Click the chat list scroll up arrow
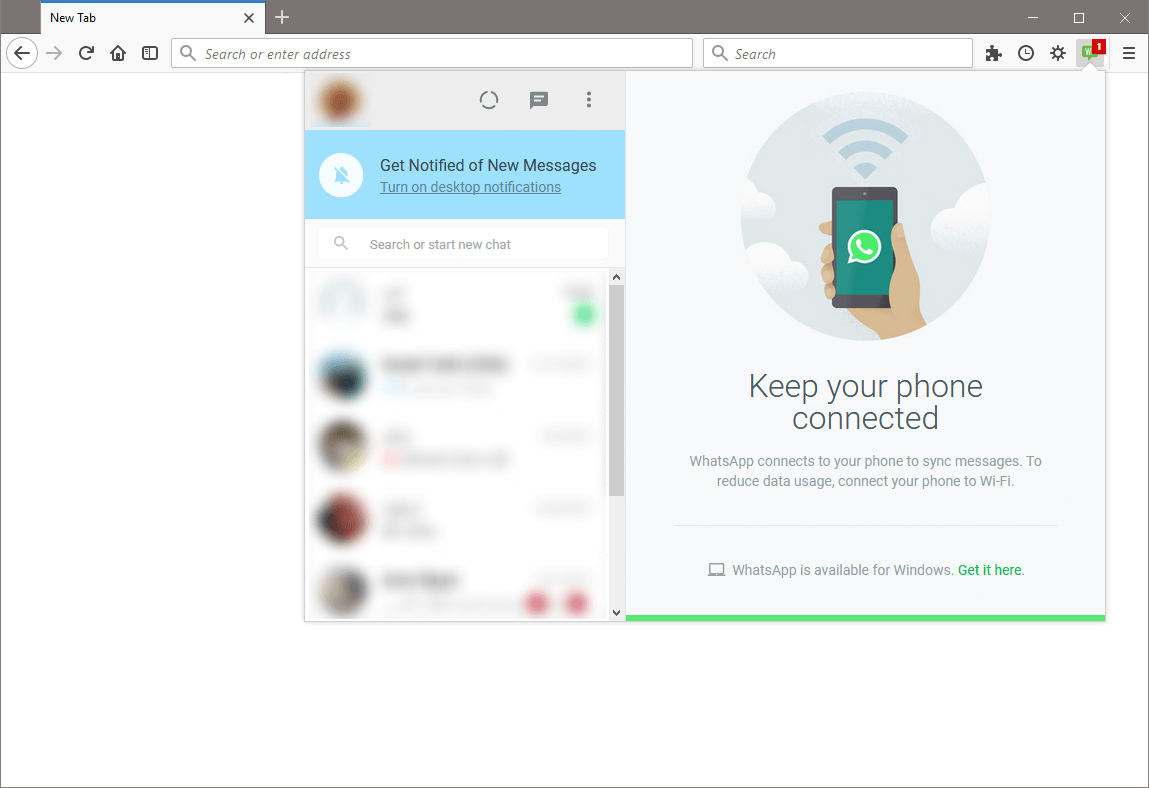The height and width of the screenshot is (788, 1149). (x=616, y=277)
